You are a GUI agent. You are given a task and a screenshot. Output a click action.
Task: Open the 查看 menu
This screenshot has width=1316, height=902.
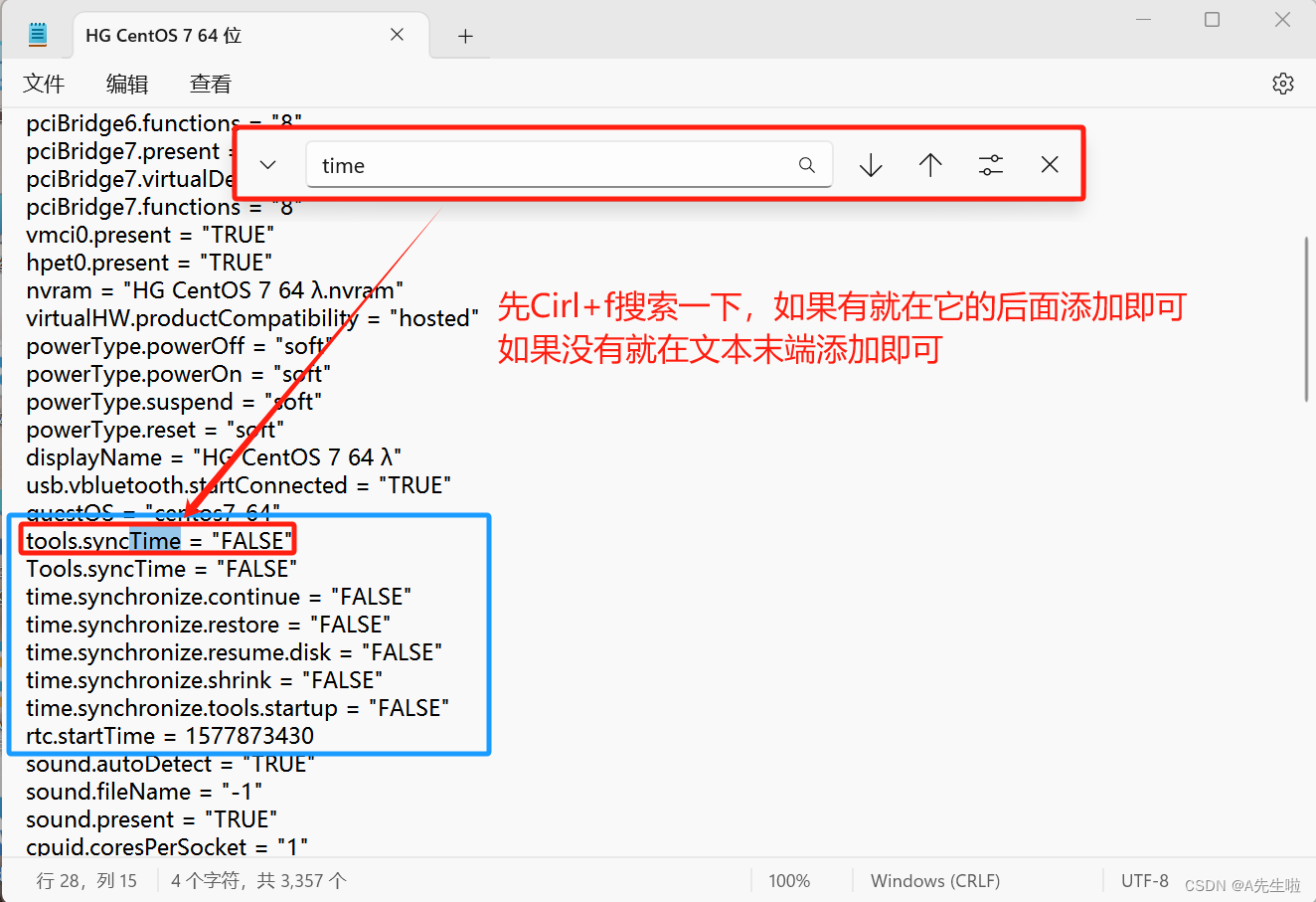(210, 84)
